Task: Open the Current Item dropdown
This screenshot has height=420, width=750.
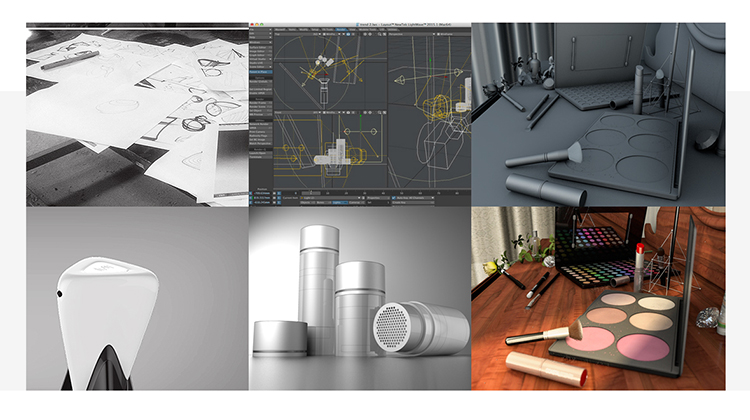Action: (x=331, y=198)
